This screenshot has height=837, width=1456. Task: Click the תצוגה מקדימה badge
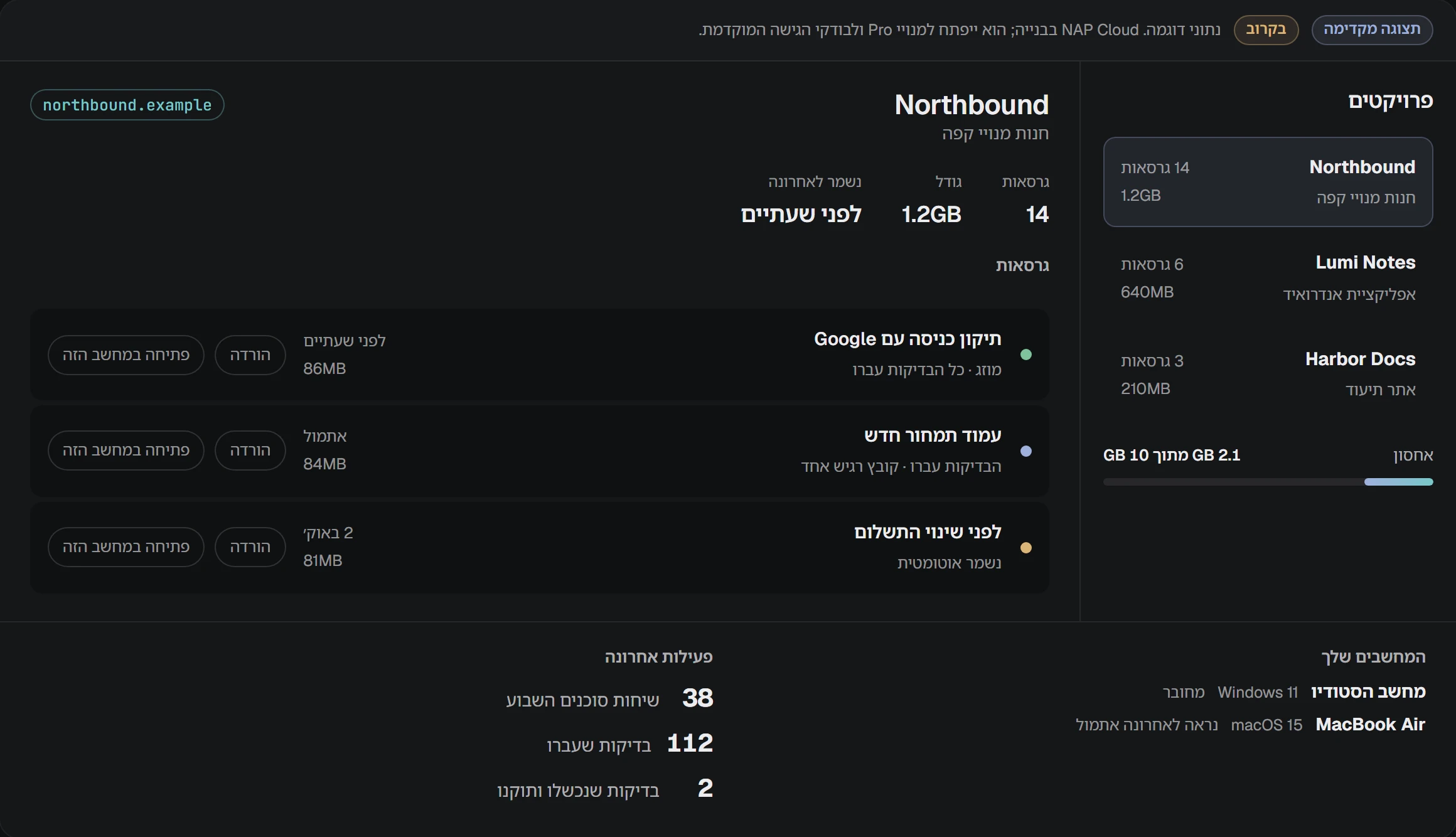[1372, 29]
